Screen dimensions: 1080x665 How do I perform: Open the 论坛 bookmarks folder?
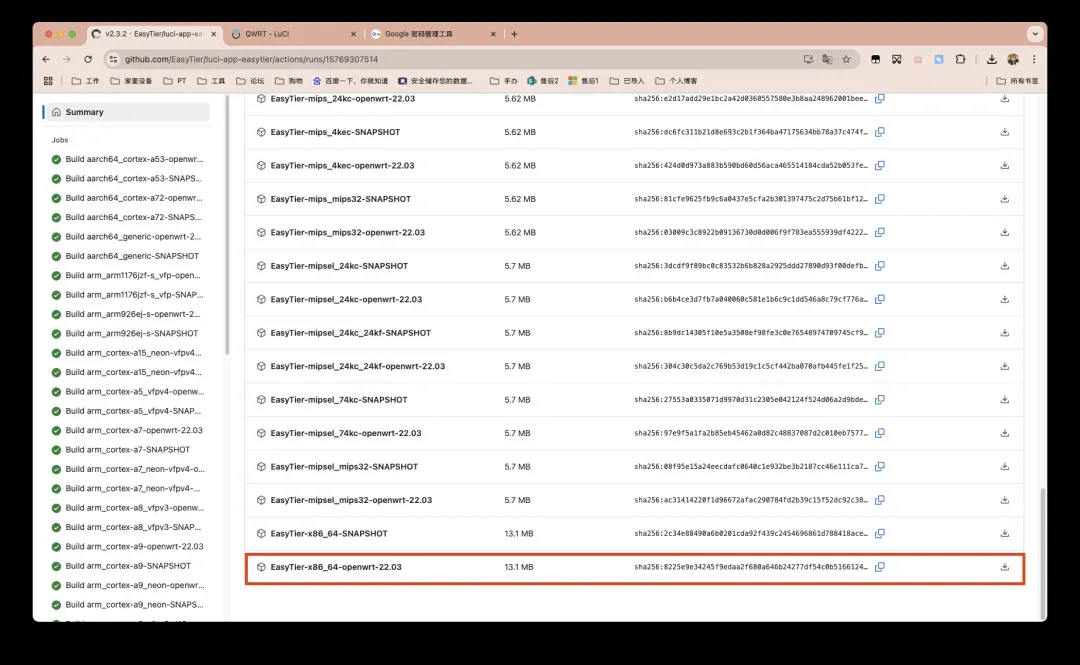pos(250,81)
